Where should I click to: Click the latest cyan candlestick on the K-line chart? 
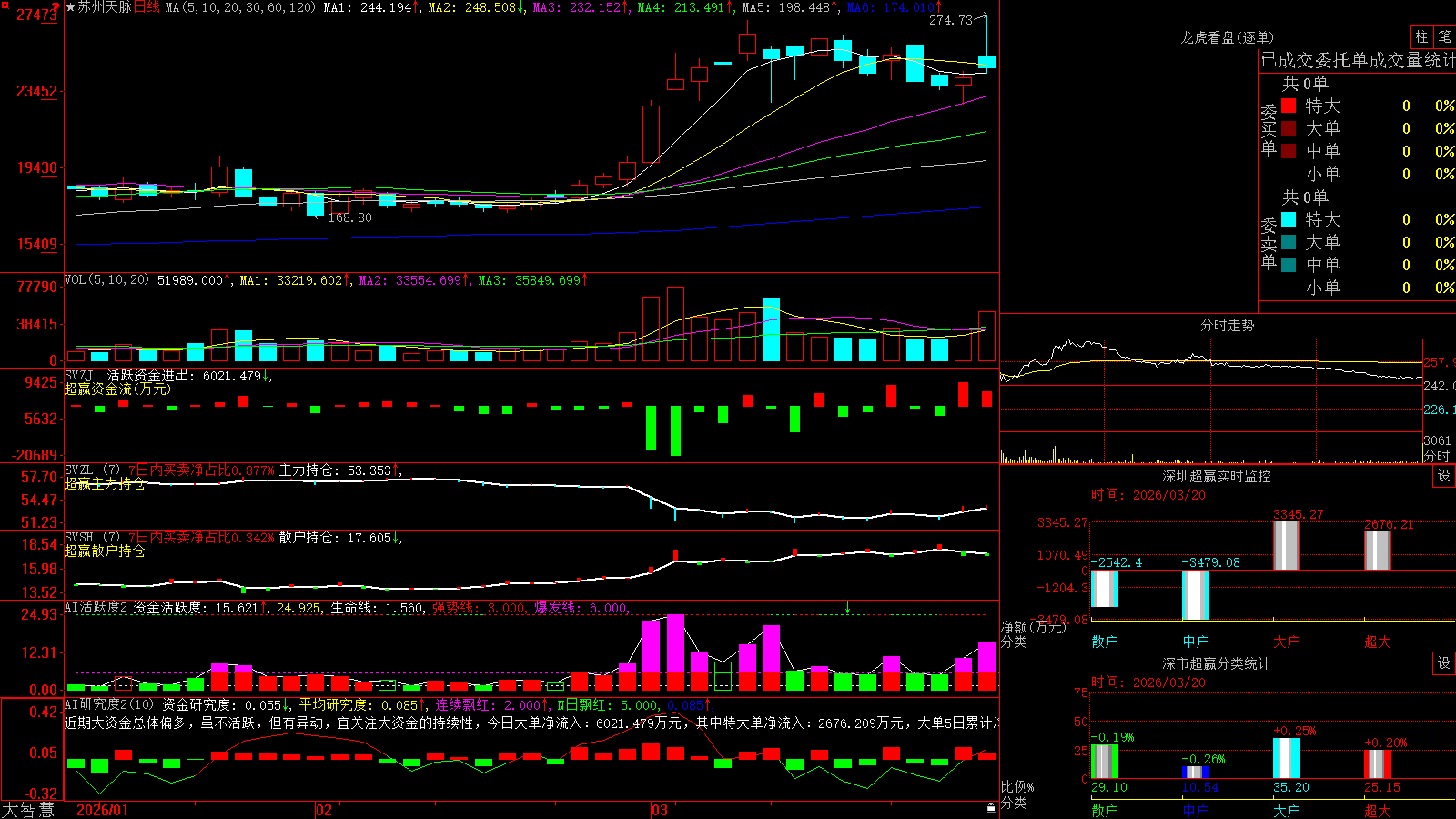(986, 61)
